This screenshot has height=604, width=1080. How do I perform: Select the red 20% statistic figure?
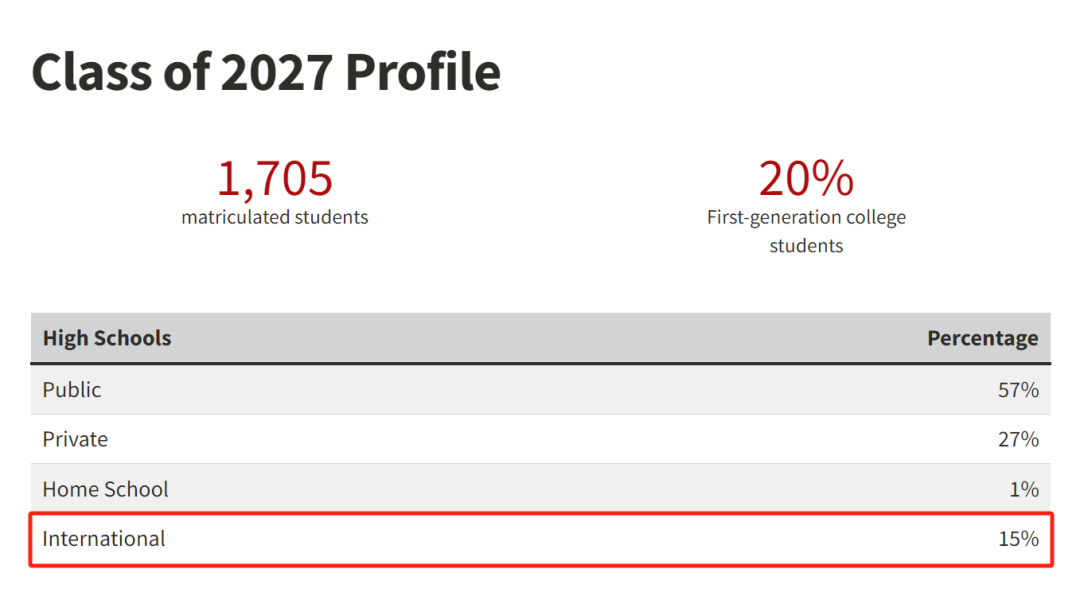click(806, 178)
